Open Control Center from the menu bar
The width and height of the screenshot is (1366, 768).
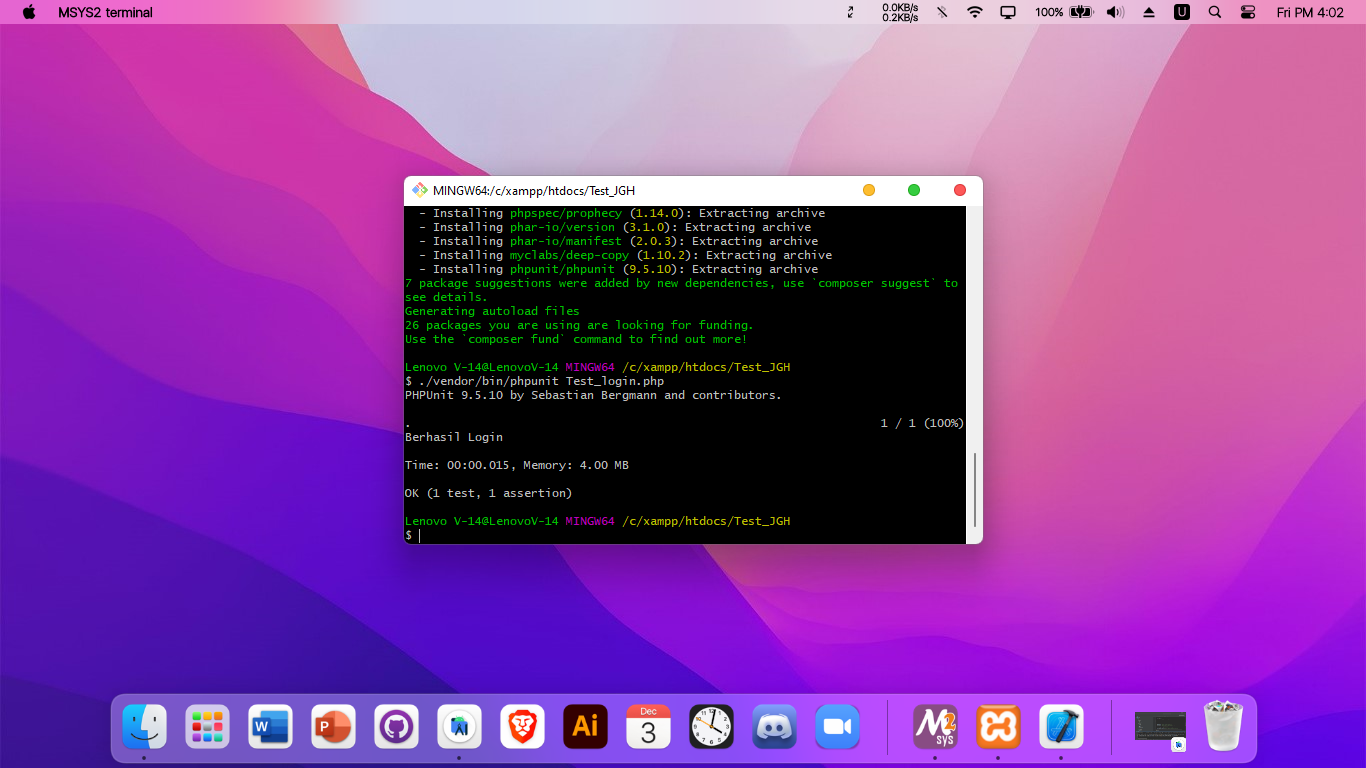[1247, 12]
